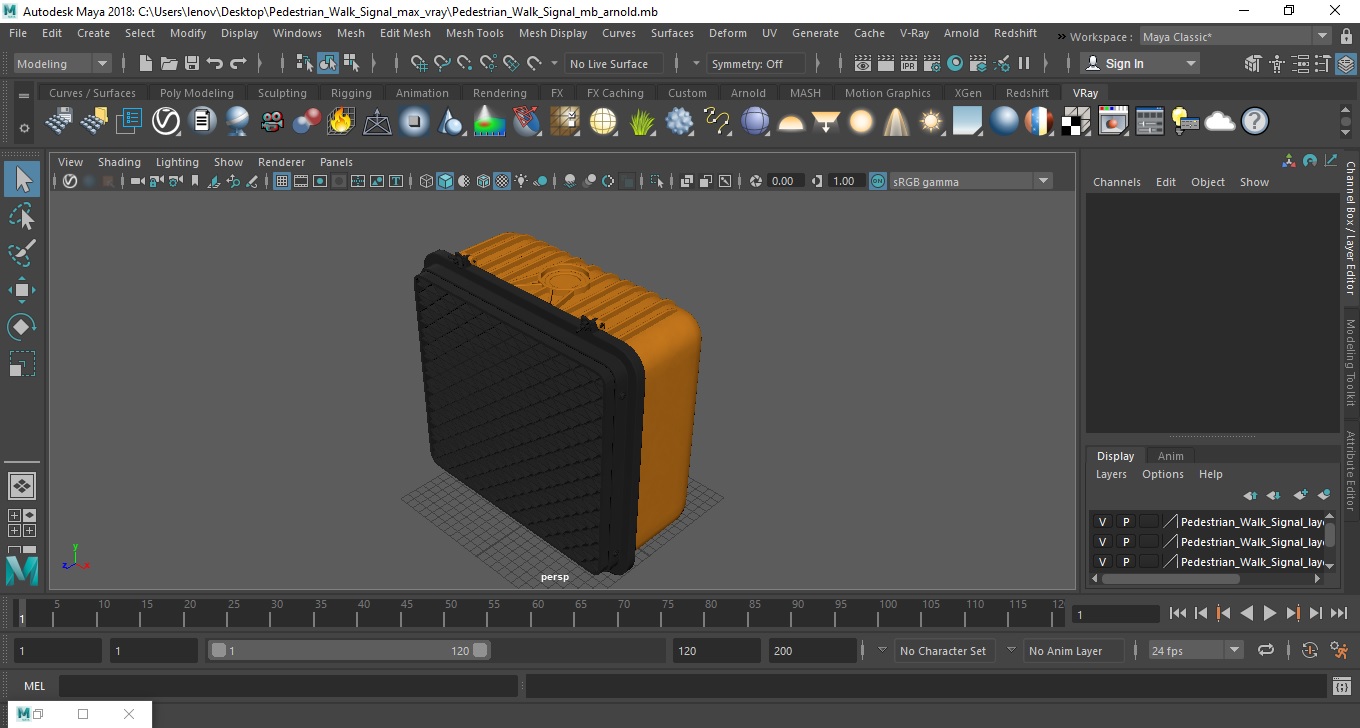Select the Move tool in left toolbox
This screenshot has width=1360, height=728.
22,290
